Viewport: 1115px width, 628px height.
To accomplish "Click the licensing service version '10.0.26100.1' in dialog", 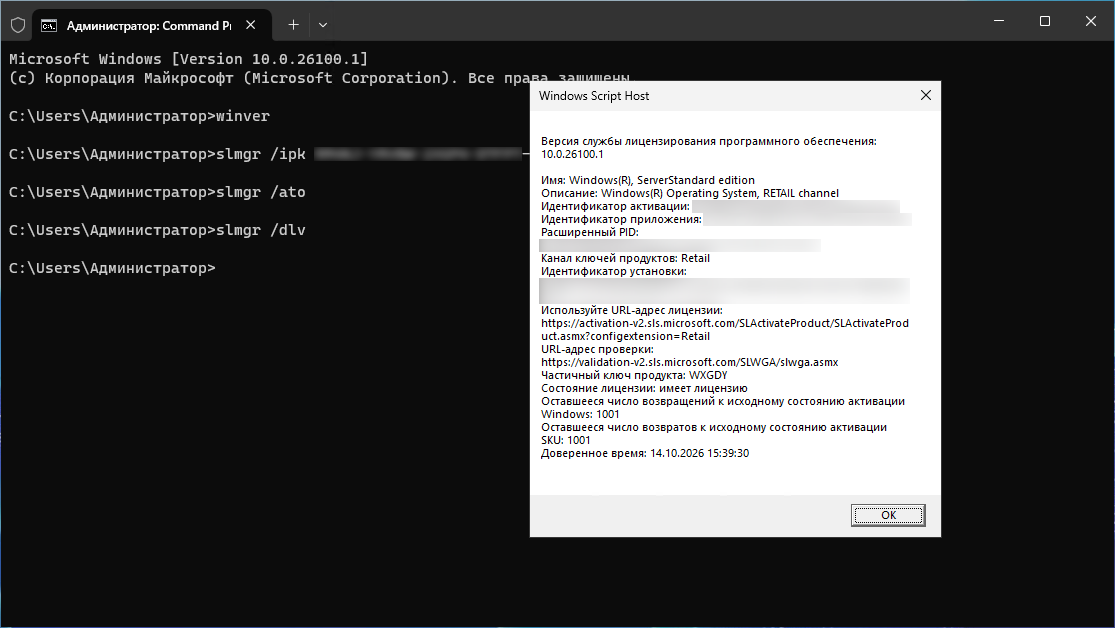I will point(572,154).
